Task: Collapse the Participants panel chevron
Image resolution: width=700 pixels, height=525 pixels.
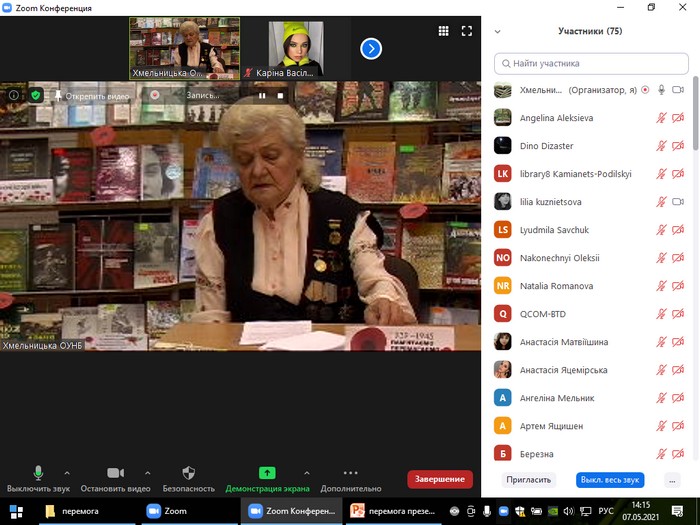Action: (x=498, y=32)
